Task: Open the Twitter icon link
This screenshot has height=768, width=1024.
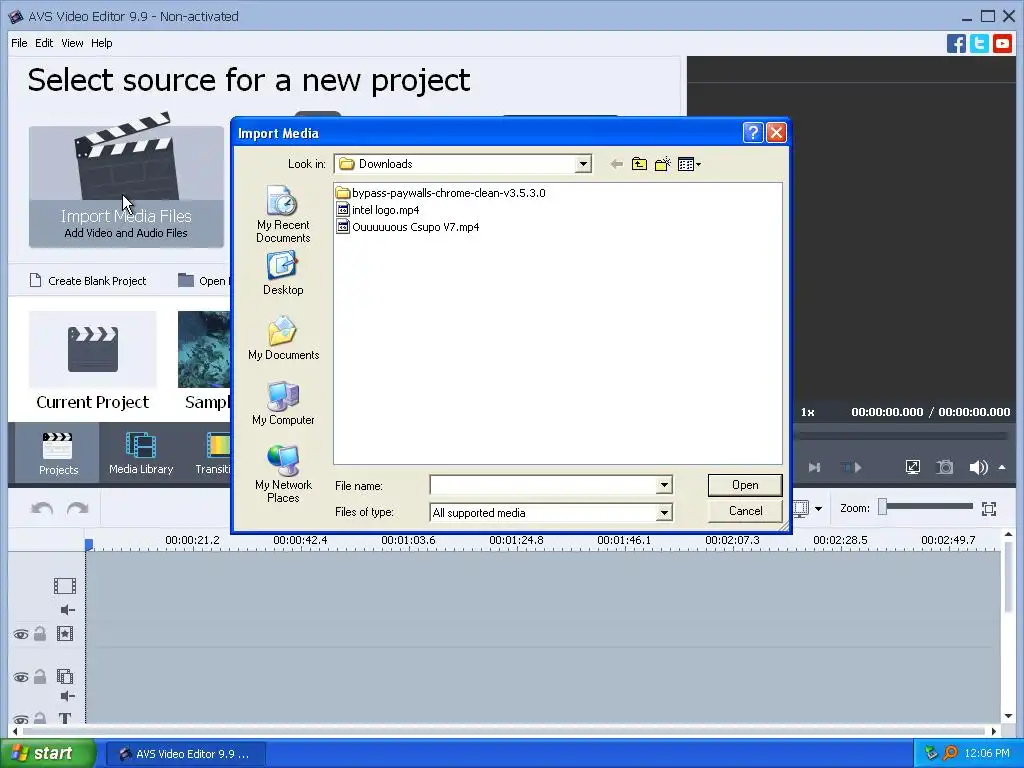Action: pos(979,44)
